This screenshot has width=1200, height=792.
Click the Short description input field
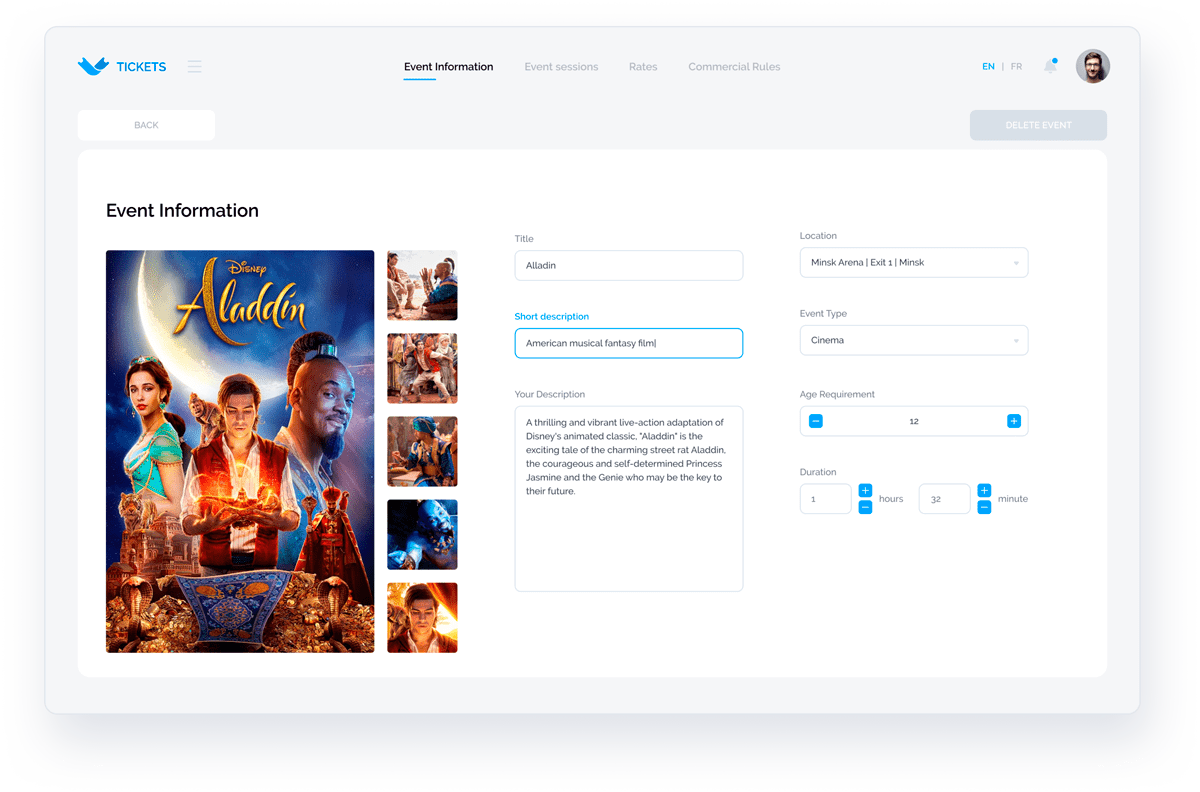[628, 343]
